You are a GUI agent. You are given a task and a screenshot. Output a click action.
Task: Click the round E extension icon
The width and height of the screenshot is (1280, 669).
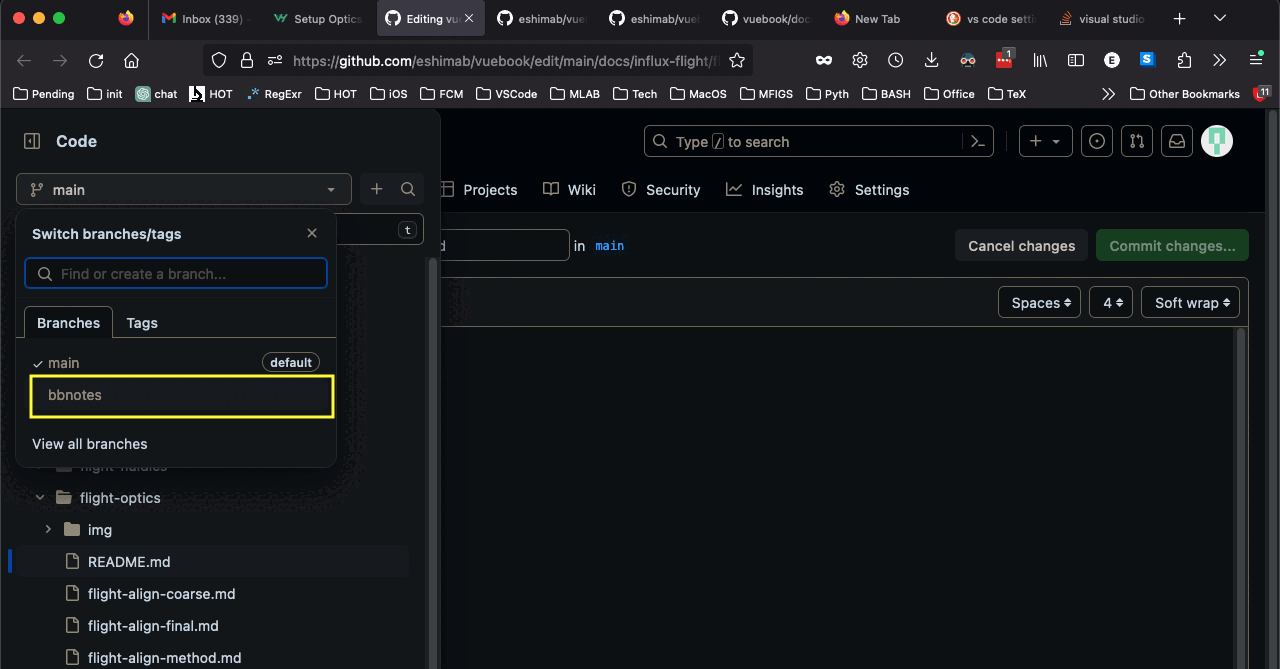pyautogui.click(x=1111, y=60)
